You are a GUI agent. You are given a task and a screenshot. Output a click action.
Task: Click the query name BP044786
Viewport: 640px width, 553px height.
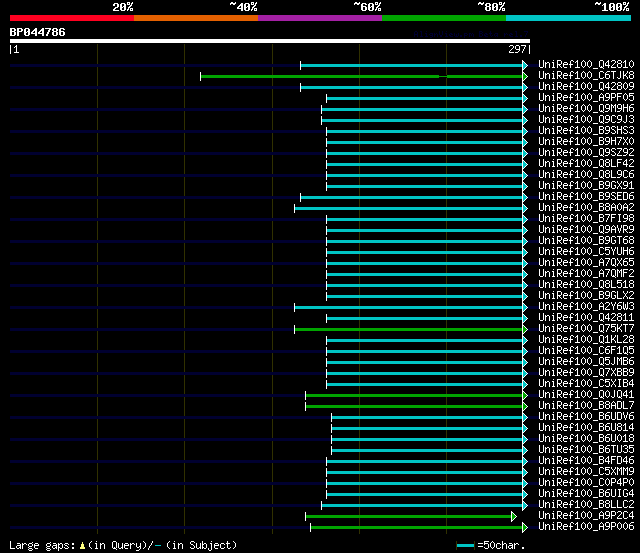(x=38, y=32)
